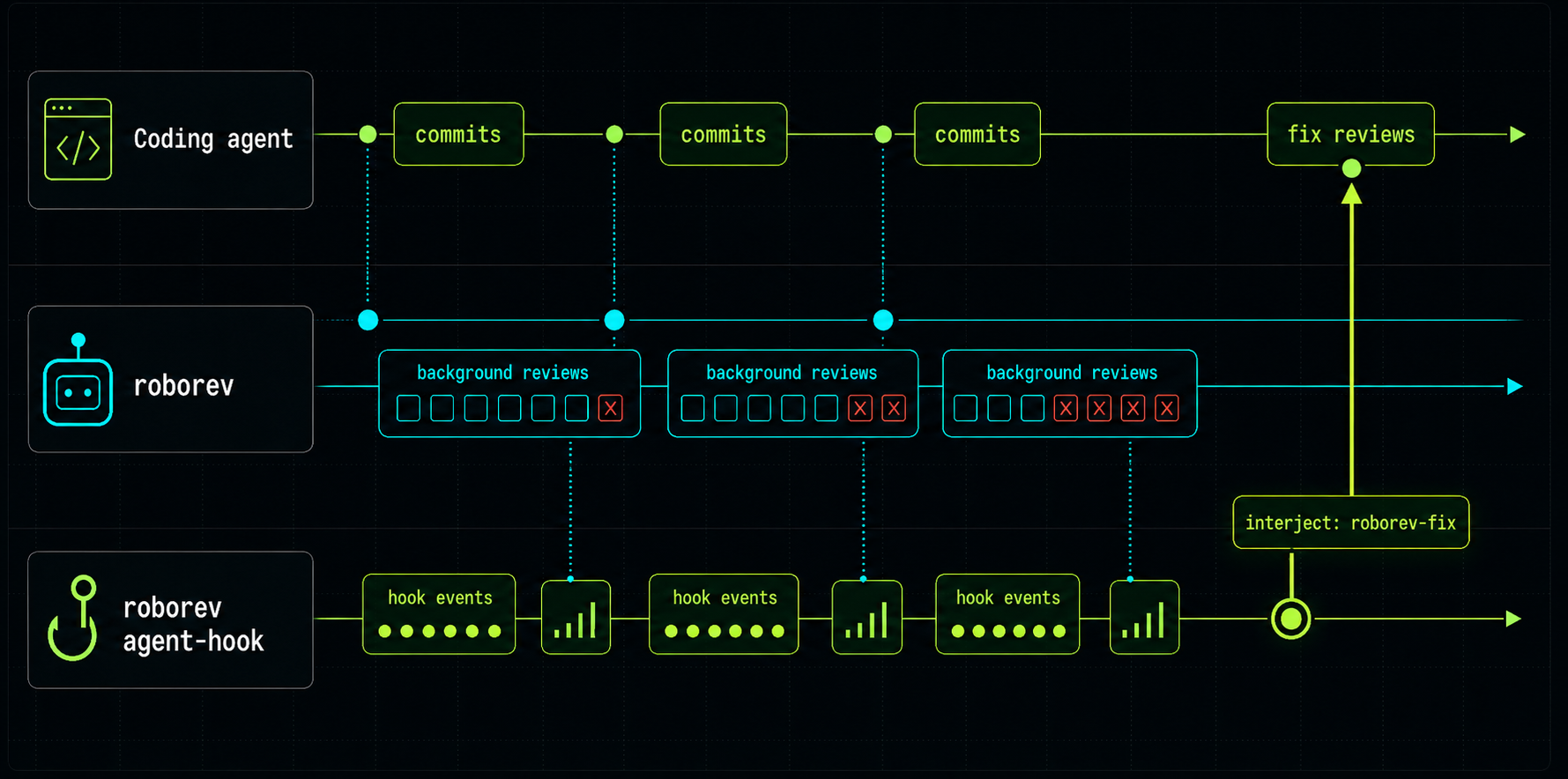Click the third background reviews panel title

tap(1072, 373)
